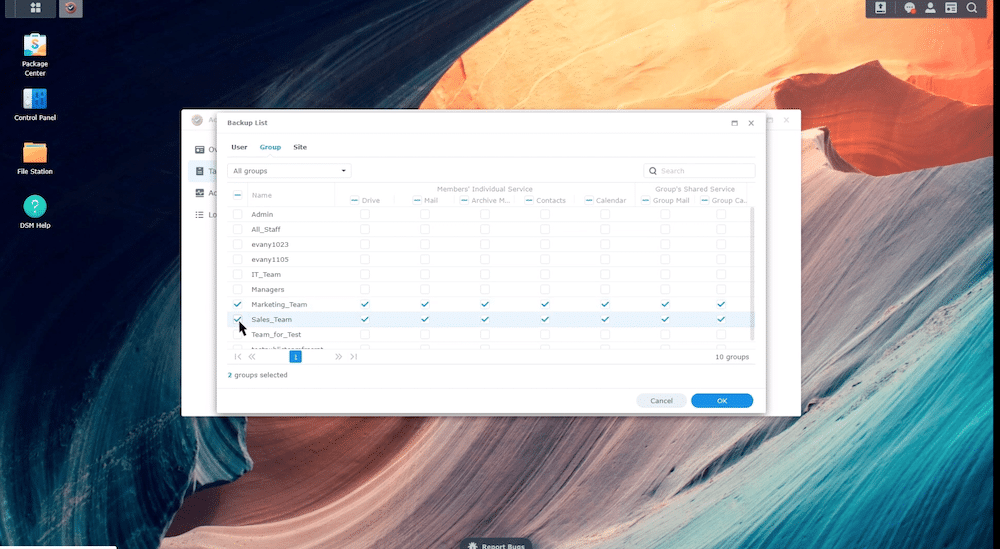Go to first page pagination icon

click(x=238, y=356)
